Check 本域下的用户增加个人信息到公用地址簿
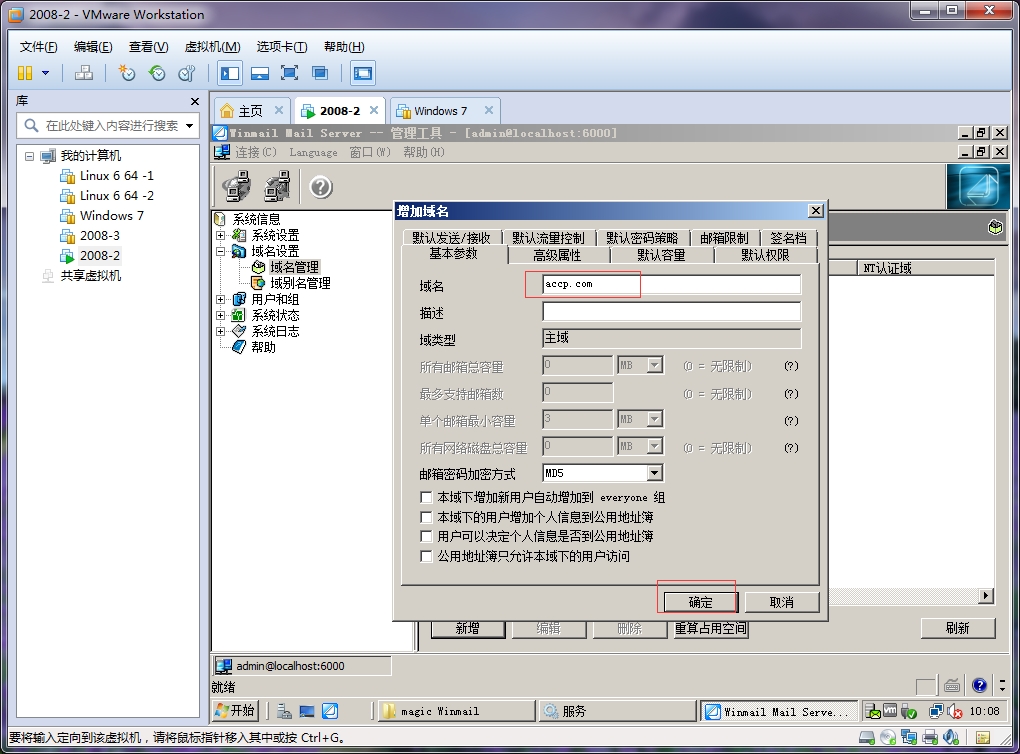Image resolution: width=1020 pixels, height=754 pixels. tap(426, 517)
